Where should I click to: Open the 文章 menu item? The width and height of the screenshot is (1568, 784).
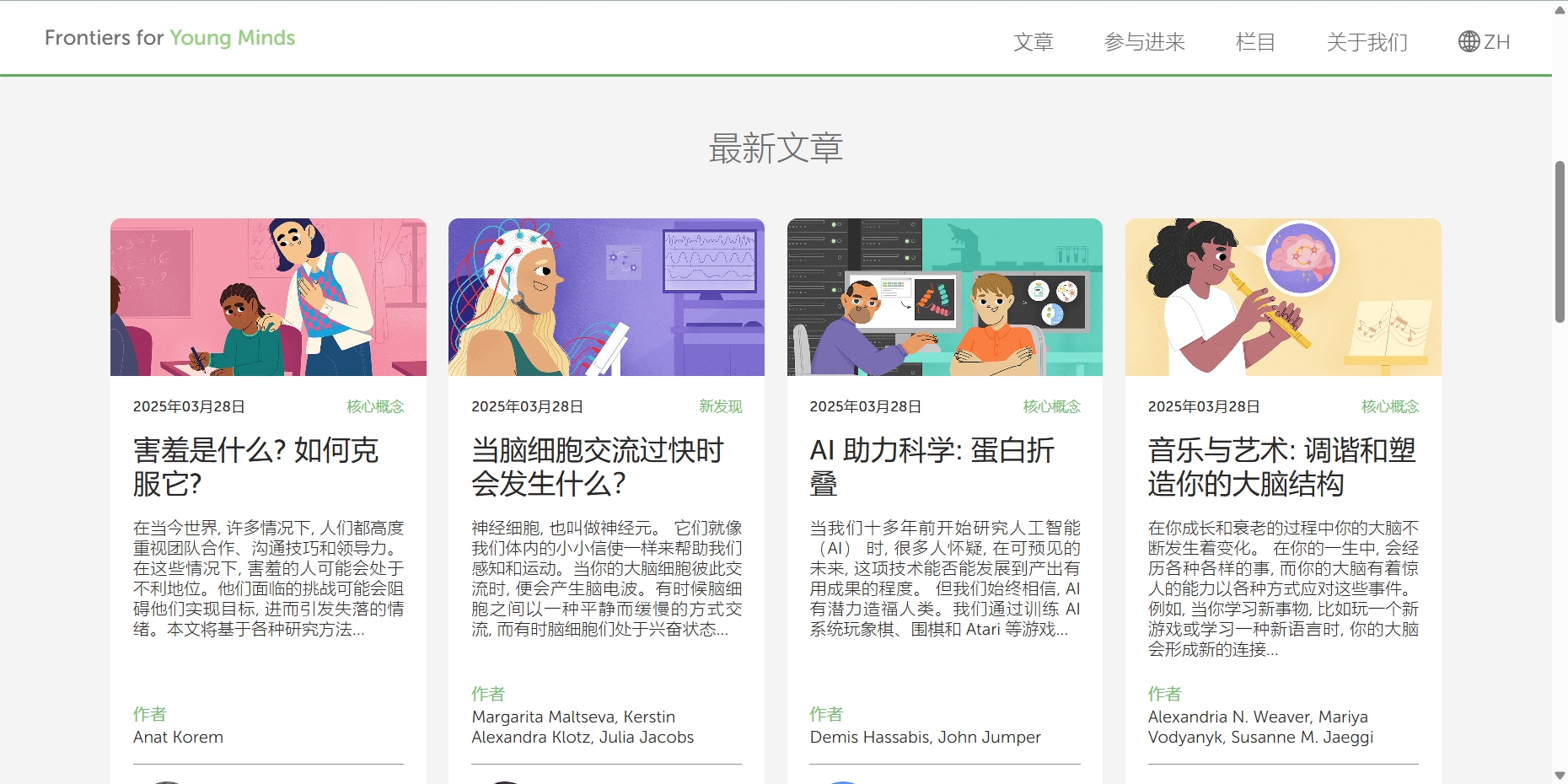(1034, 42)
